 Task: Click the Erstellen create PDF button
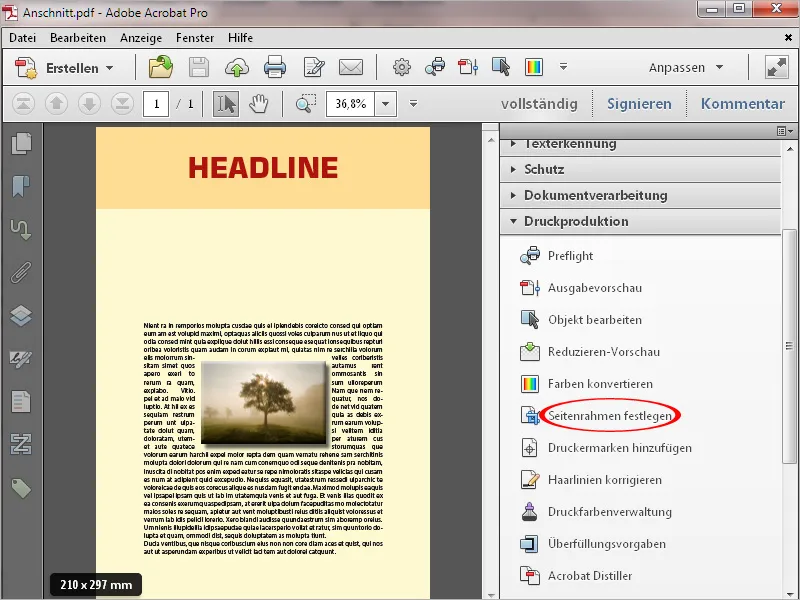(x=64, y=68)
